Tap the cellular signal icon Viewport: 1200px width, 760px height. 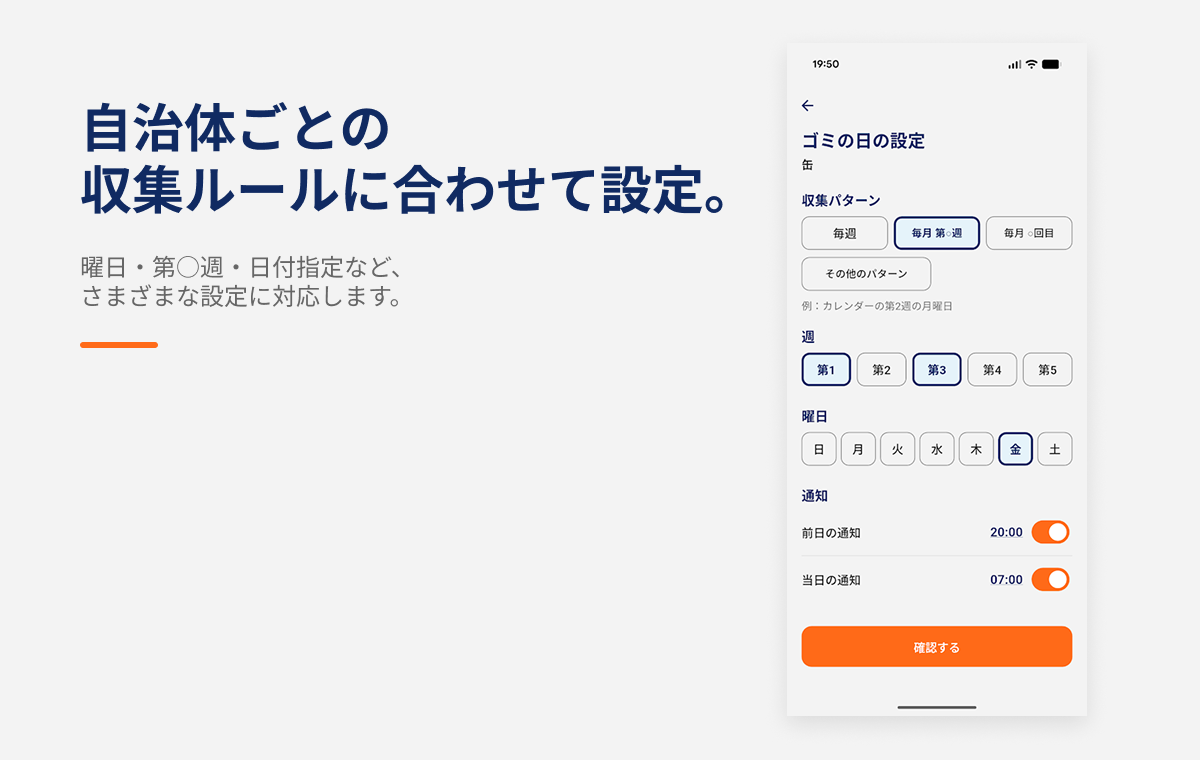(1015, 64)
